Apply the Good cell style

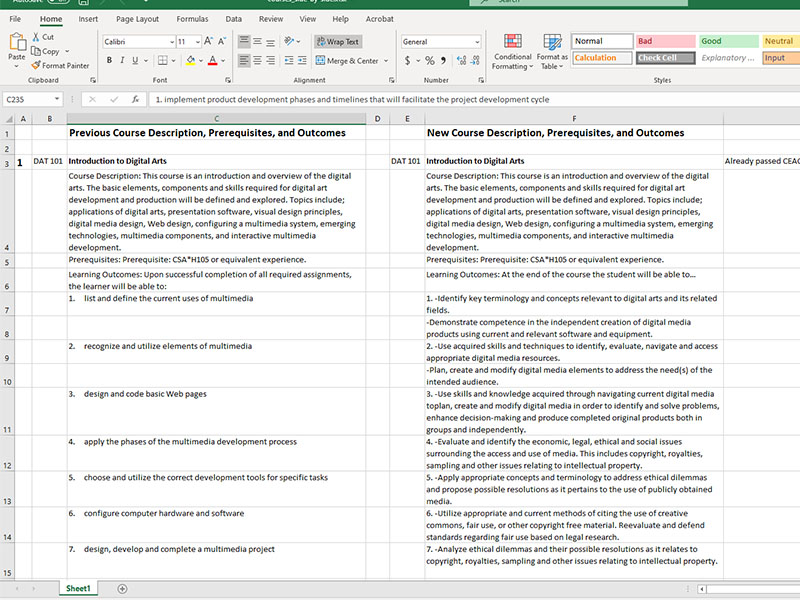tap(729, 41)
